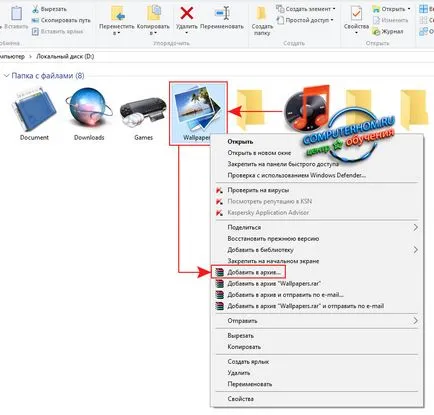Select the Вырезать scissors icon in ribbon
434x415 pixels.
(35, 9)
